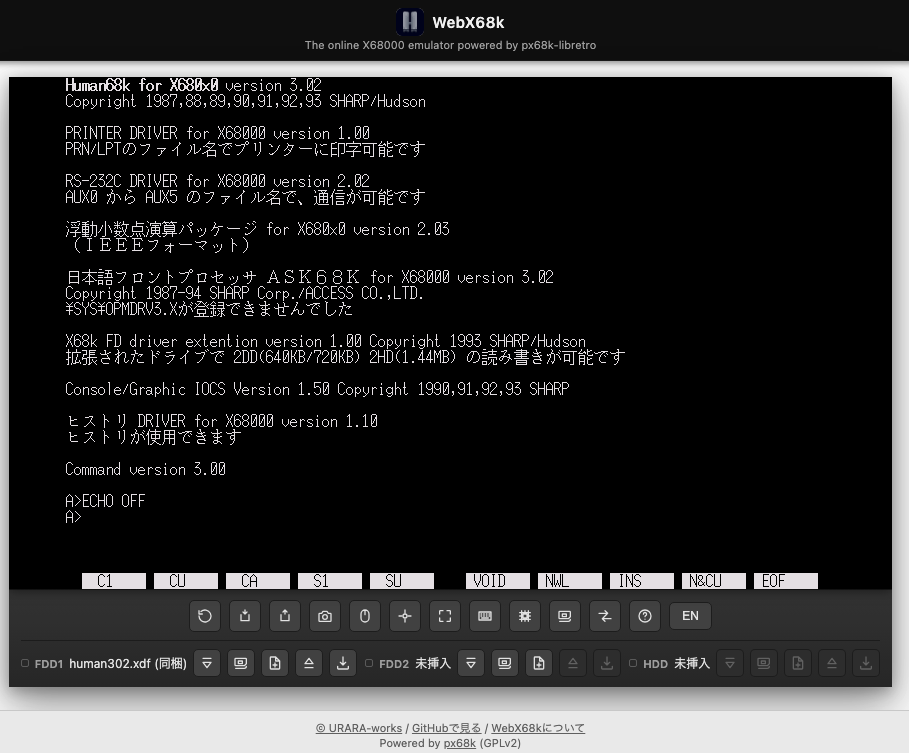Click the crosshair joystick icon in toolbar
The width and height of the screenshot is (909, 753).
(405, 616)
